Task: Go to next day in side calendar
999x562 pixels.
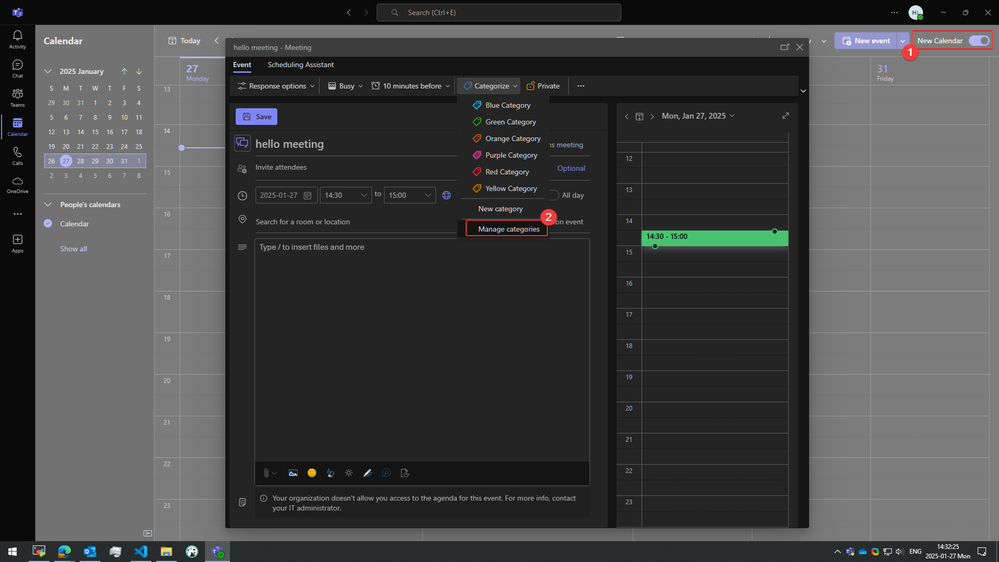Action: tap(652, 117)
